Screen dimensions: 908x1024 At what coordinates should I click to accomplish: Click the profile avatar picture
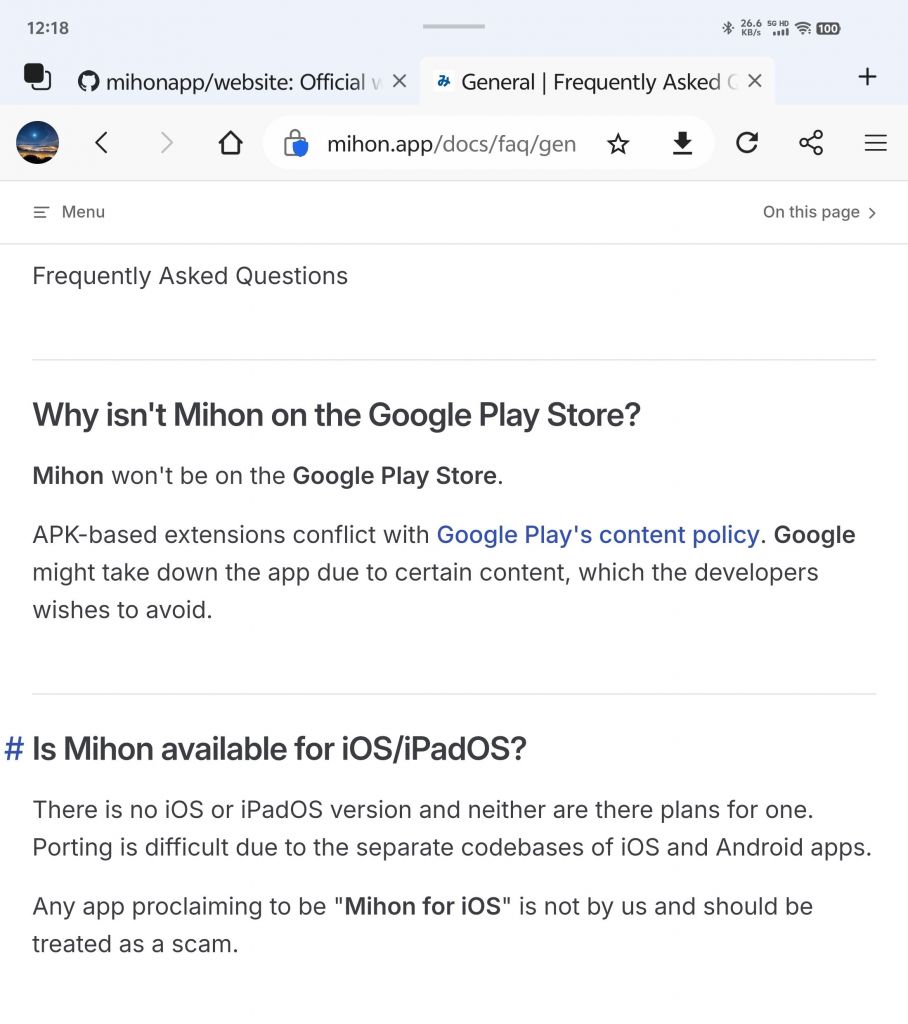point(38,143)
